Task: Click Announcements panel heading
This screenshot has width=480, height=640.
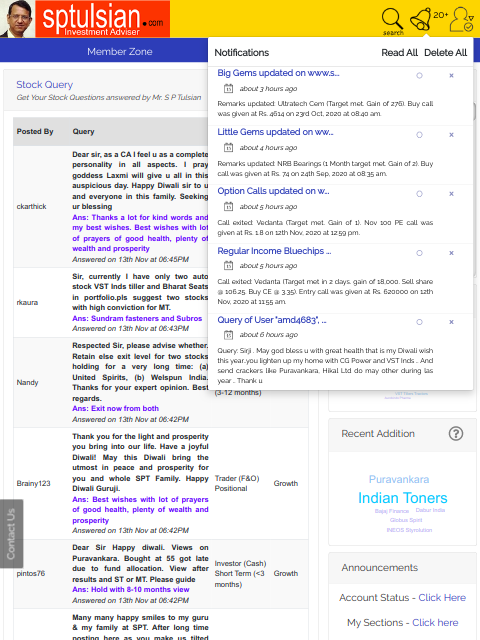Action: (380, 568)
